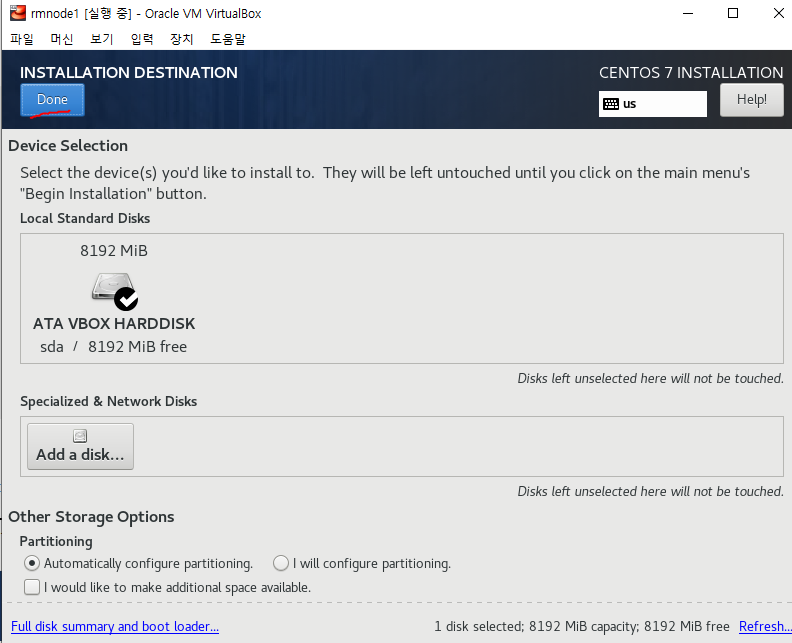Click the keyboard icon beside us
The width and height of the screenshot is (792, 643).
[x=611, y=104]
